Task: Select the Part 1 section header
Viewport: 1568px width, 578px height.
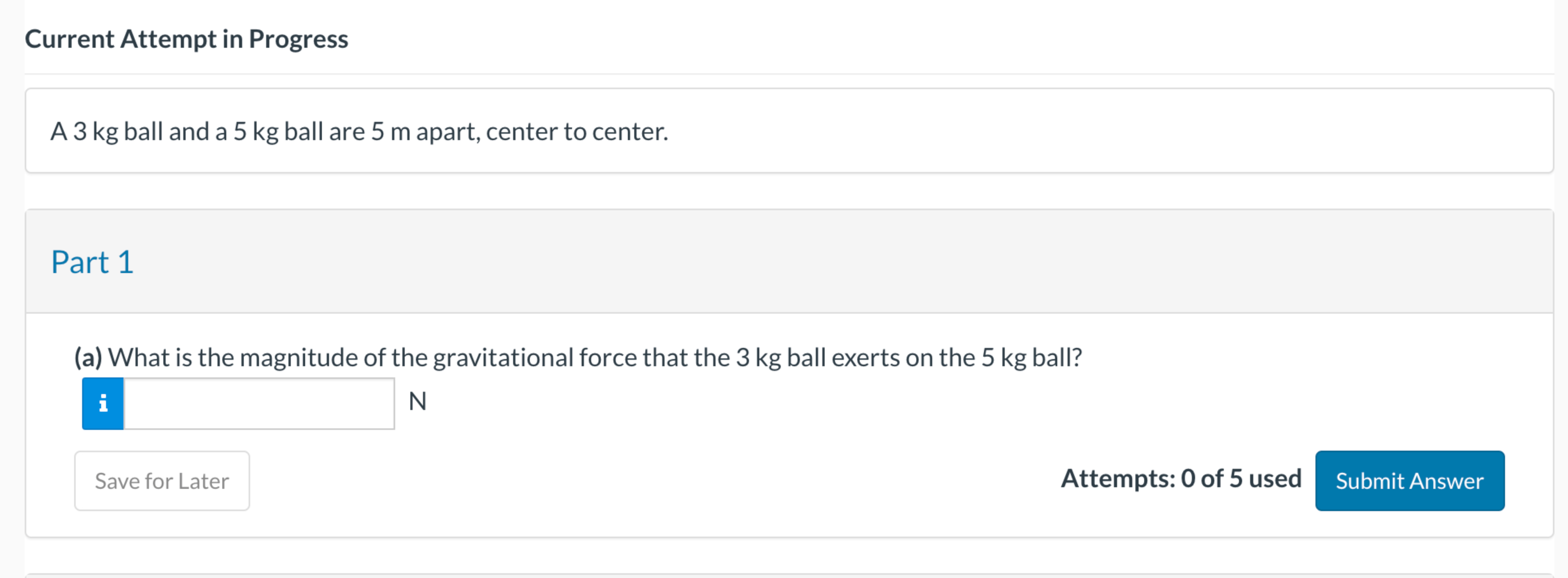Action: pos(92,262)
